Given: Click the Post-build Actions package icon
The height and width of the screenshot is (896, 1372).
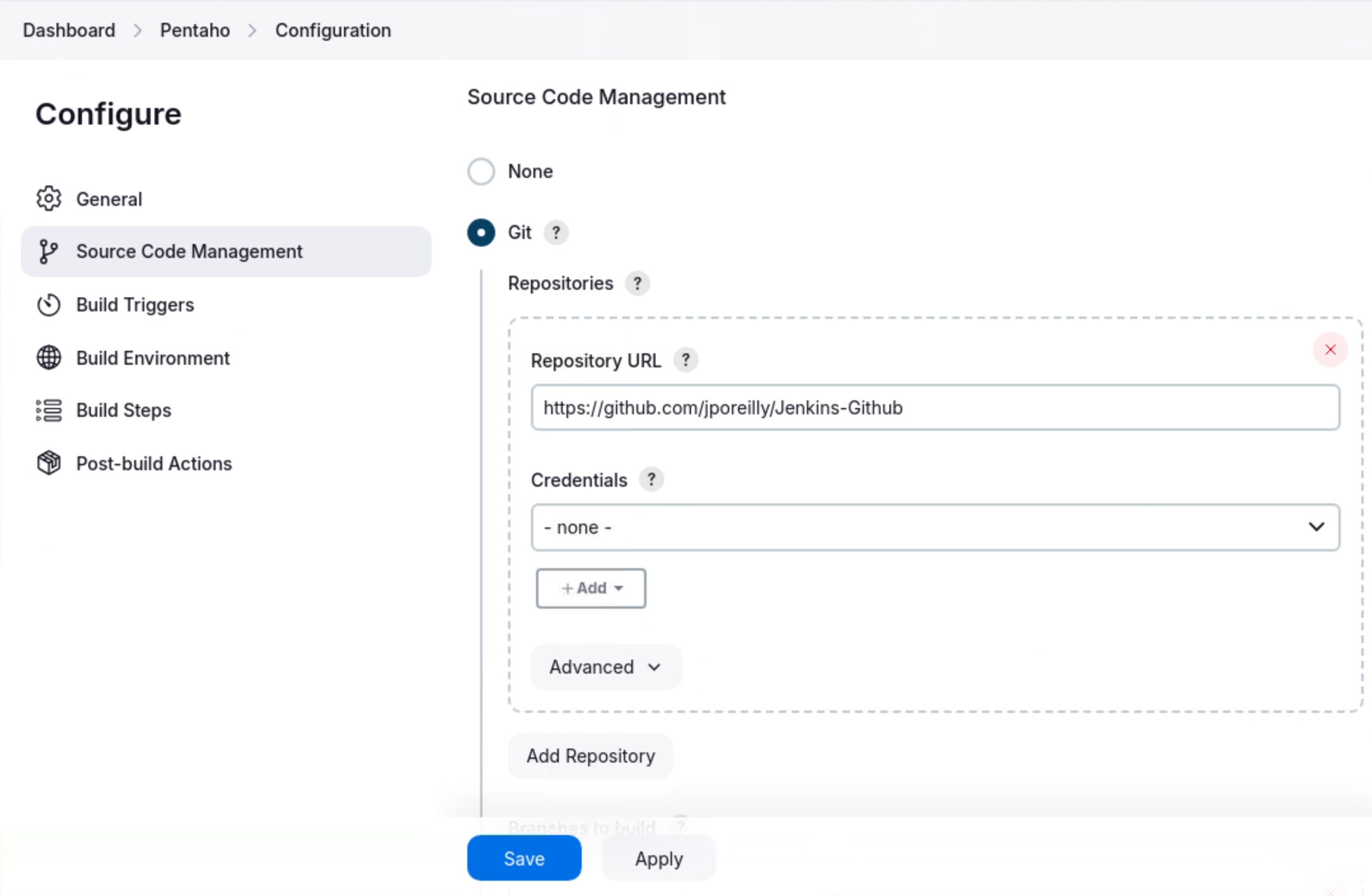Looking at the screenshot, I should click(49, 463).
